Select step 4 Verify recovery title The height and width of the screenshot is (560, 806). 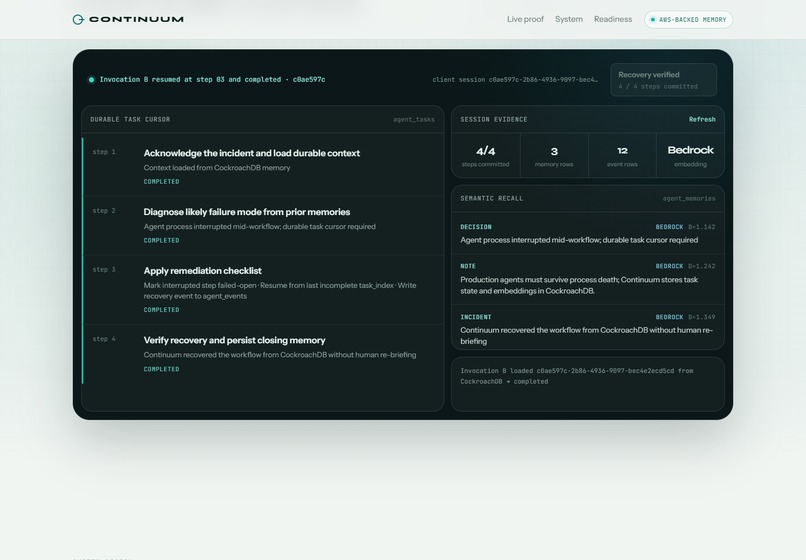(x=234, y=340)
